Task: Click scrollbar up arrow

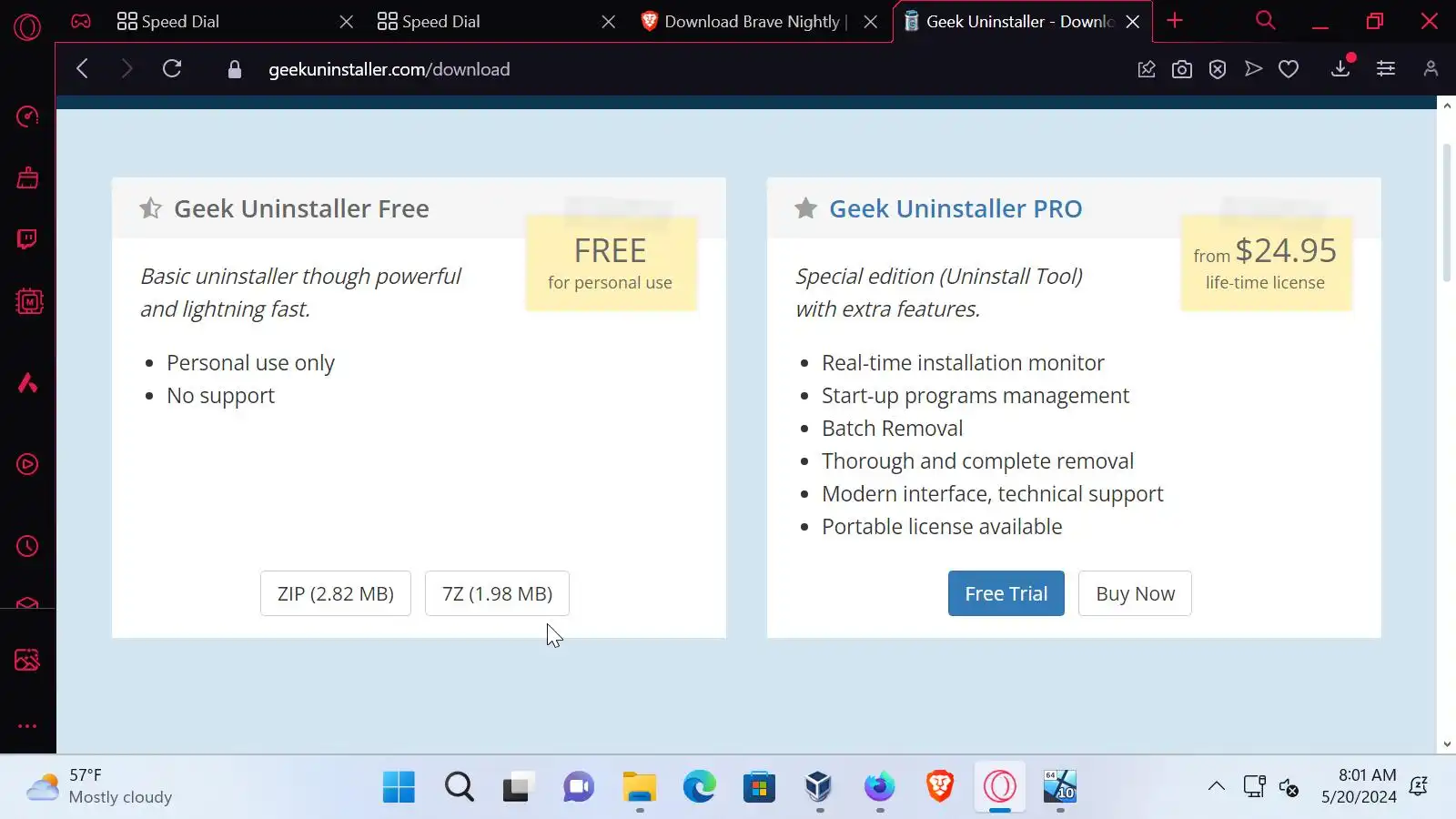Action: (1446, 106)
